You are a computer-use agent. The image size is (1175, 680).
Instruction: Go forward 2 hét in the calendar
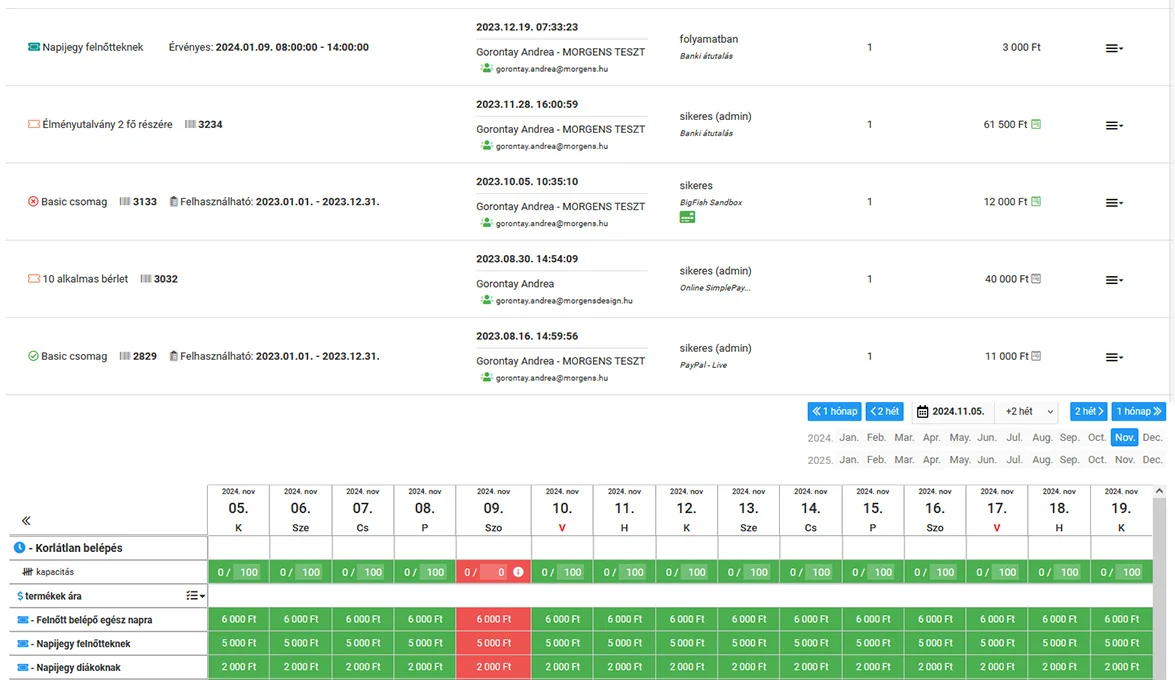click(1088, 411)
